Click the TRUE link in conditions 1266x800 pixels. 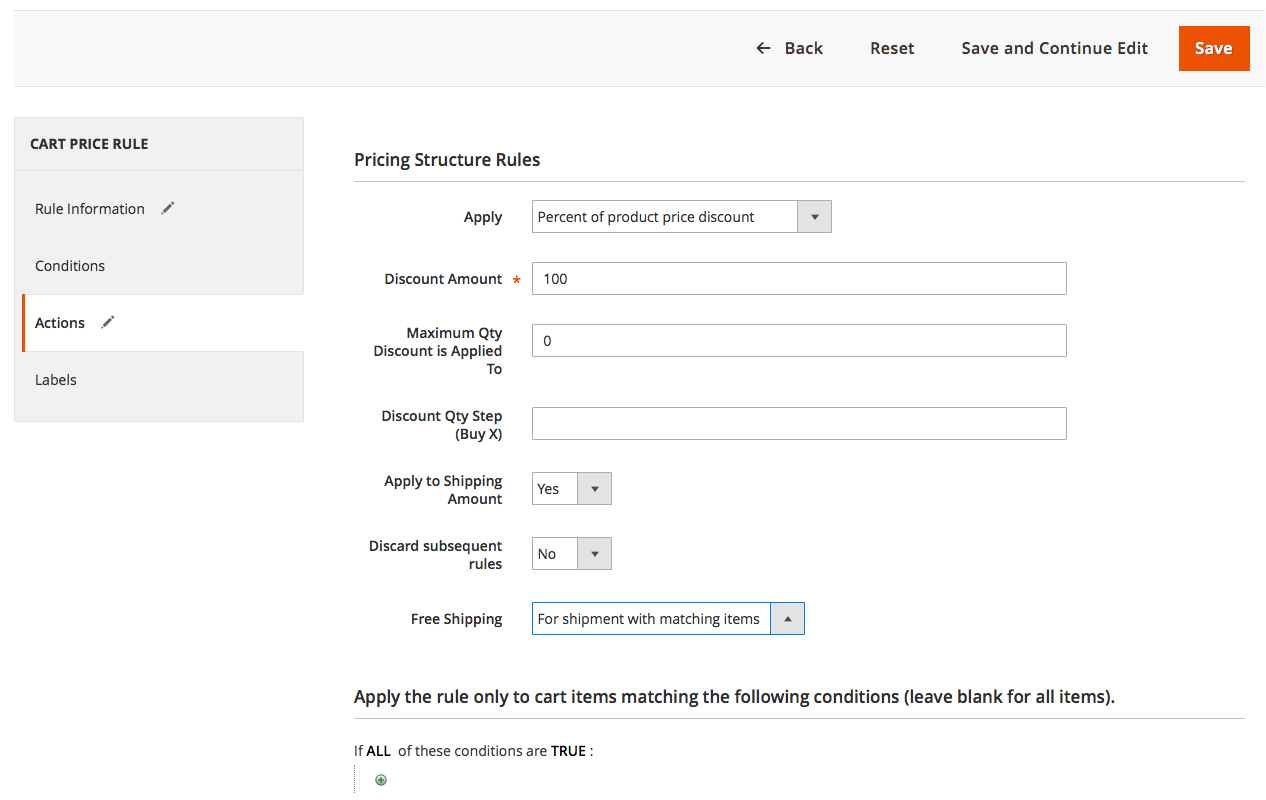(x=568, y=751)
